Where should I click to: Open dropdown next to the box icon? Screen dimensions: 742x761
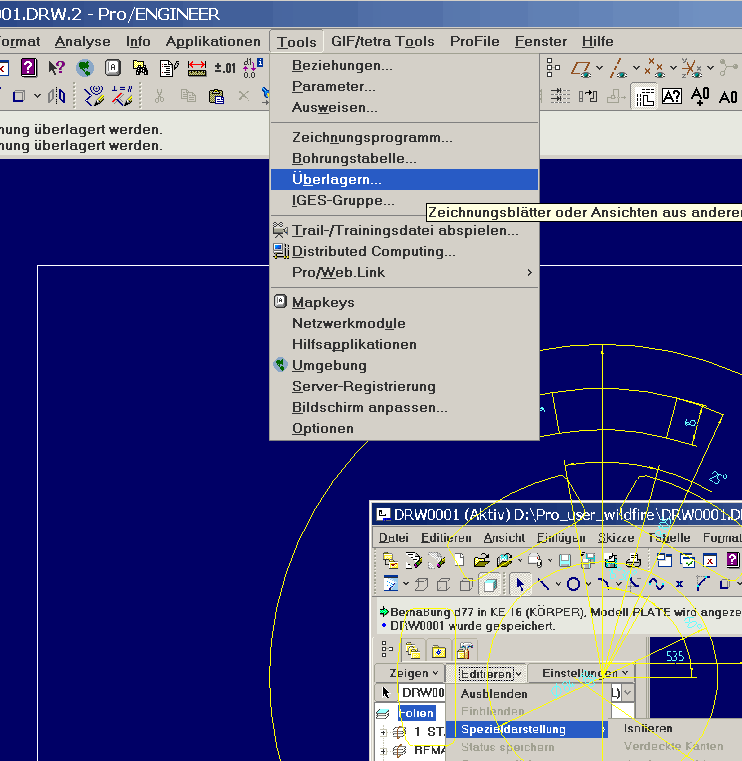point(37,96)
